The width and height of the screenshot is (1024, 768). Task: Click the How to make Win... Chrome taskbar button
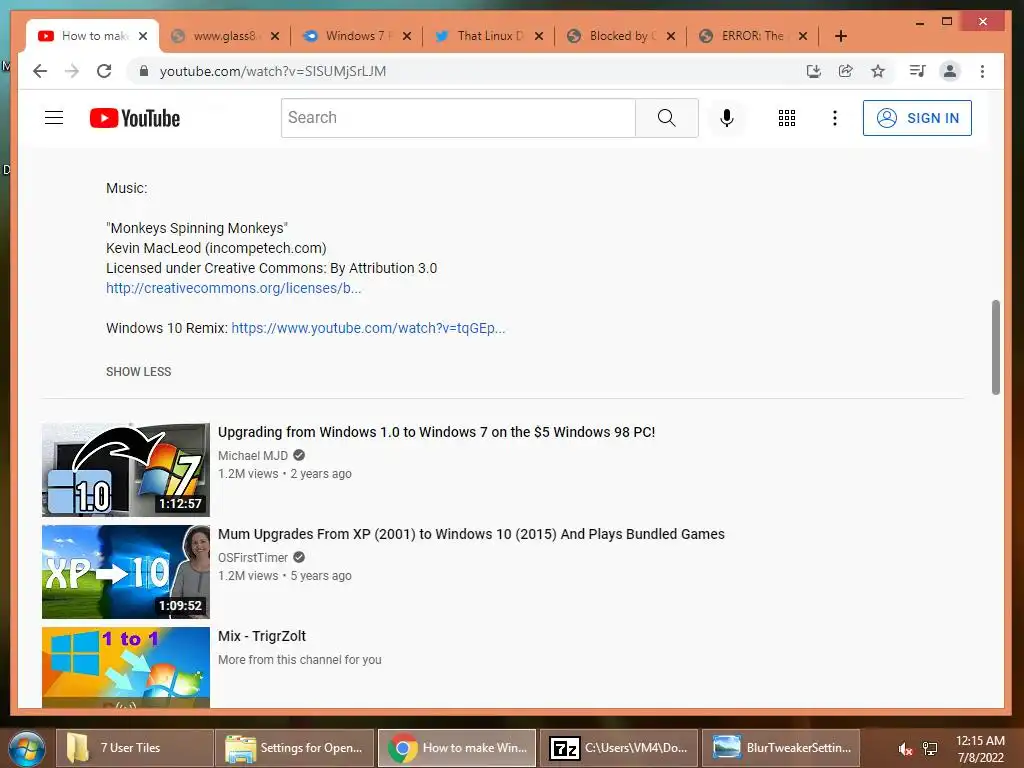point(457,748)
